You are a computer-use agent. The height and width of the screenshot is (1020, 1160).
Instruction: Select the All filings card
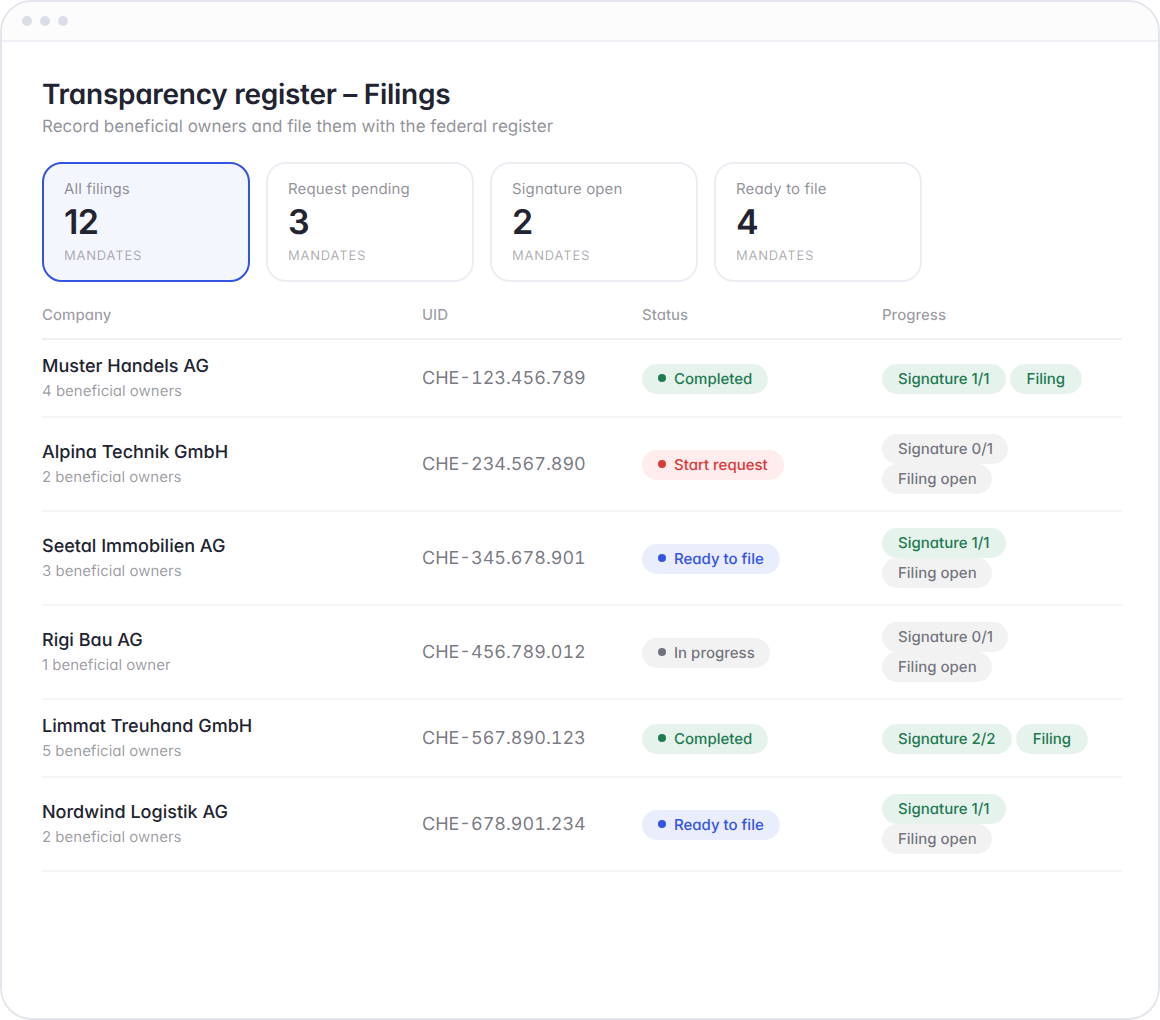[x=146, y=222]
